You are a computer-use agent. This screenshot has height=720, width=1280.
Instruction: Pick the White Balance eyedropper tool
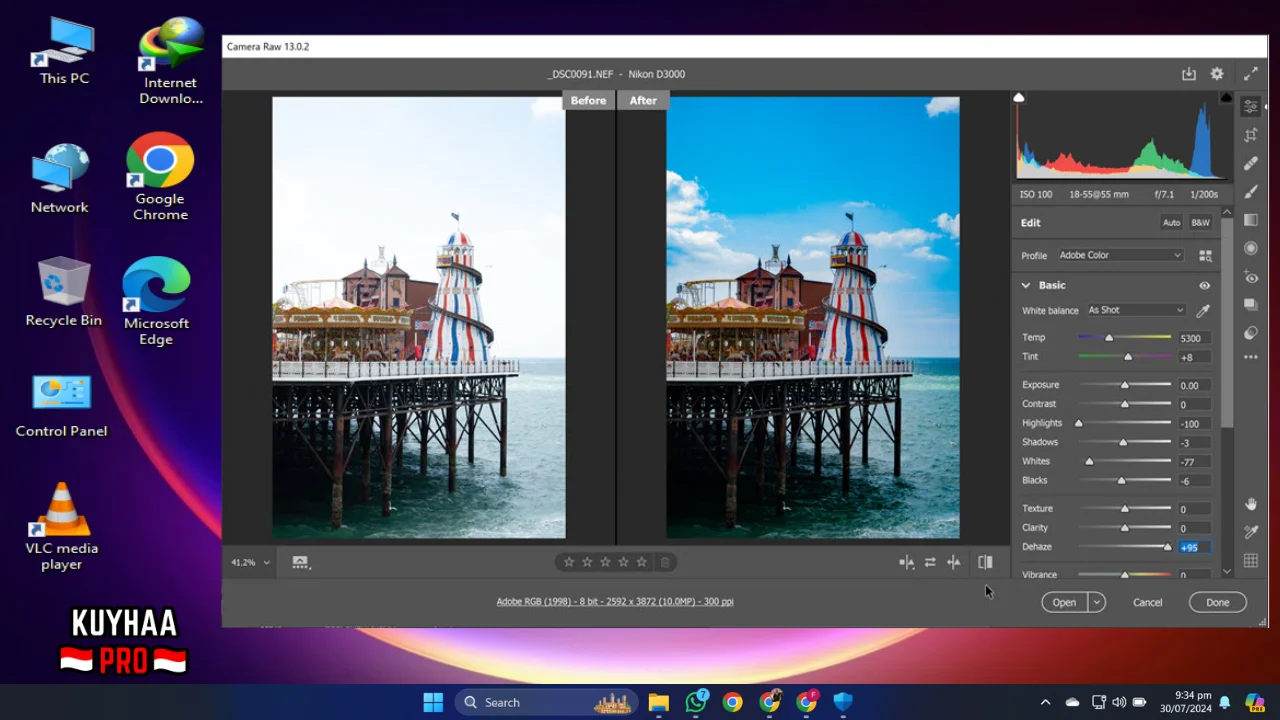[x=1203, y=311]
